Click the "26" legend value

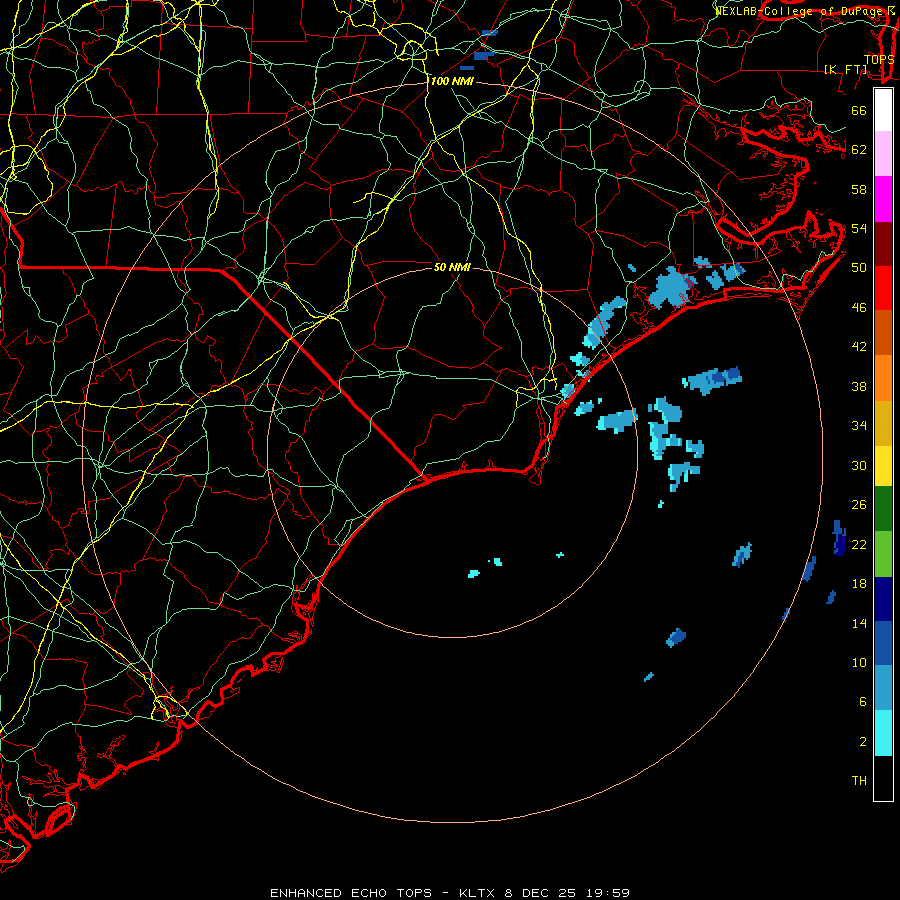pyautogui.click(x=859, y=505)
